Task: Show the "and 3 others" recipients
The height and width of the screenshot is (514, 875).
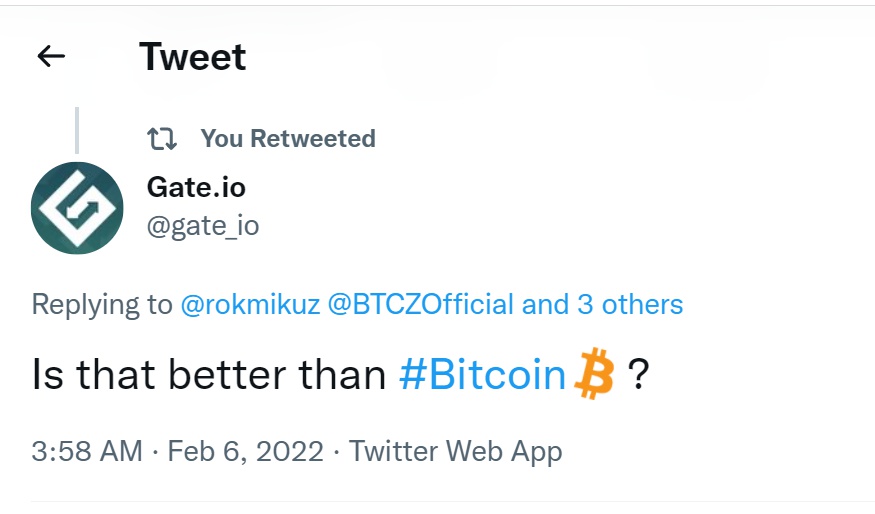Action: 603,304
